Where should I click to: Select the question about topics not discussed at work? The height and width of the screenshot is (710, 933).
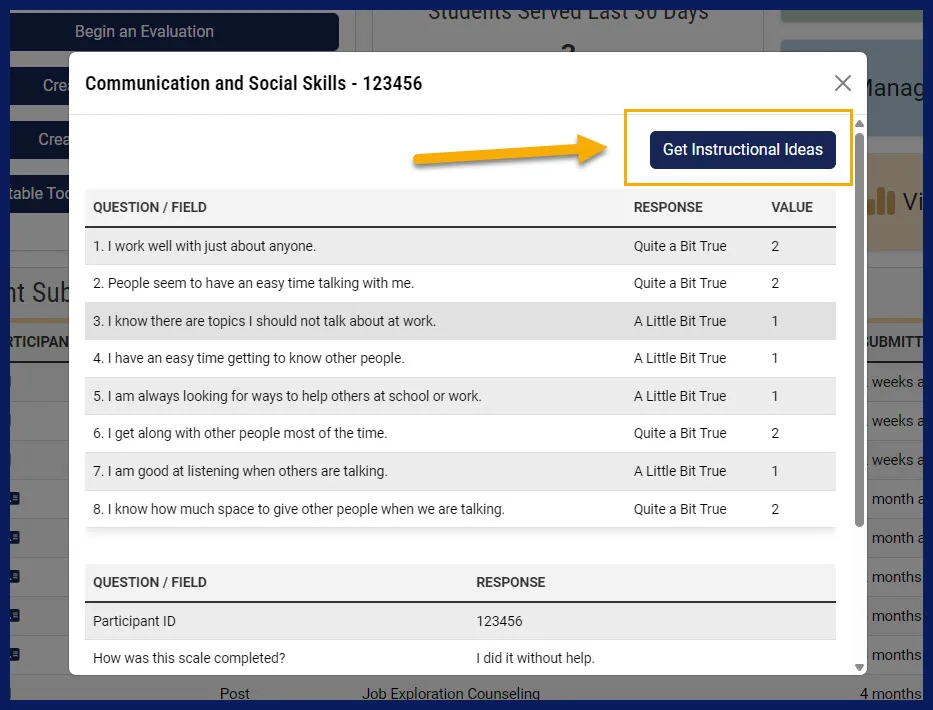click(264, 321)
